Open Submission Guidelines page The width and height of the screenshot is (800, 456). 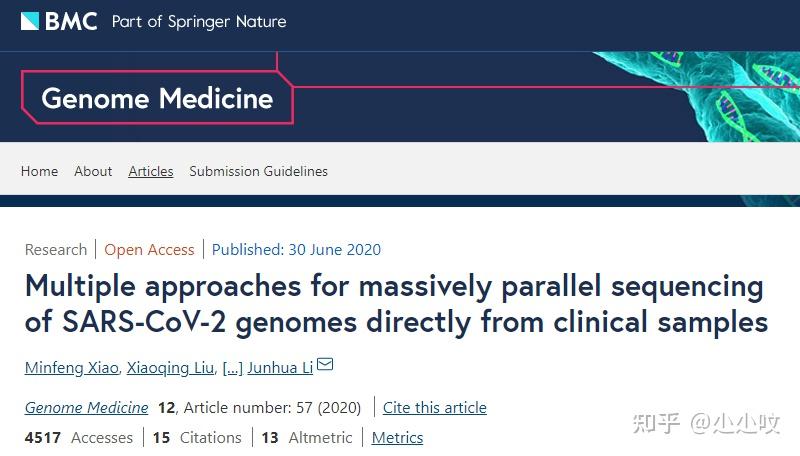point(258,171)
